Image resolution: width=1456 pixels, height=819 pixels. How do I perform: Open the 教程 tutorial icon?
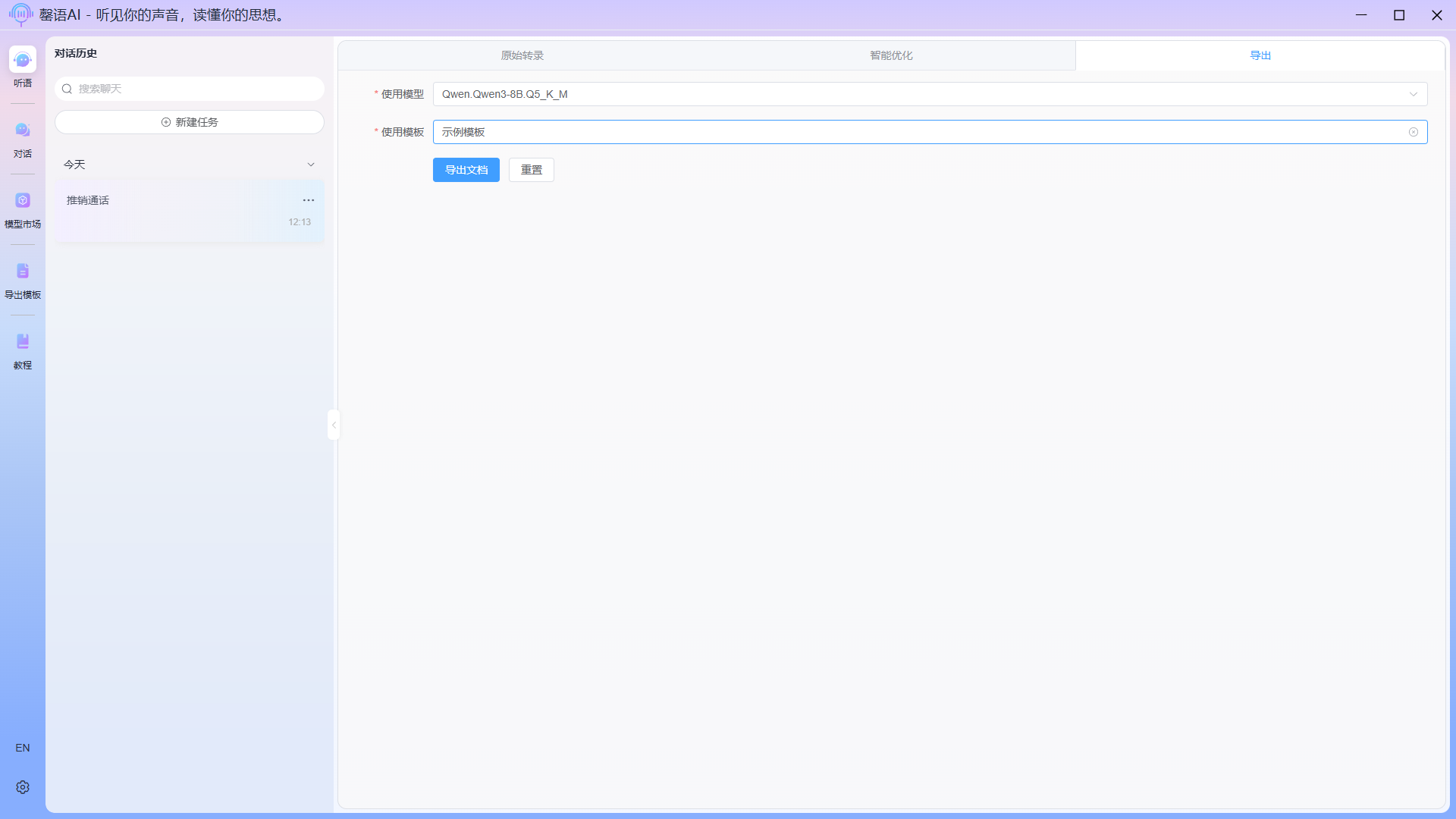point(23,342)
